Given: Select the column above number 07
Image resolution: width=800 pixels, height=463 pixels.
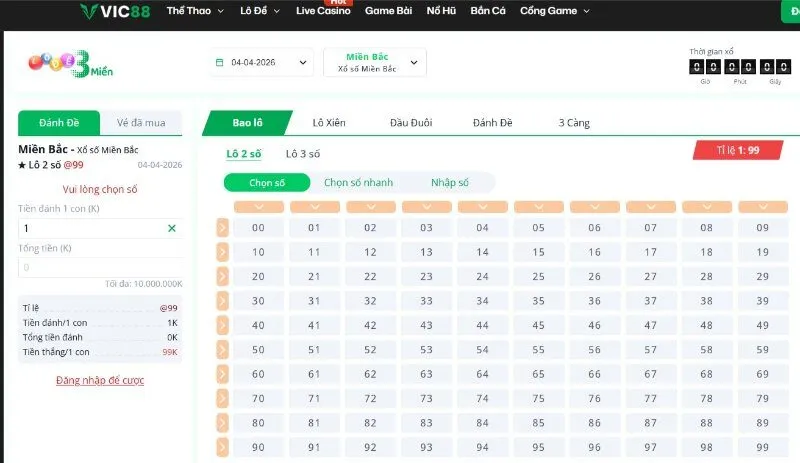Looking at the screenshot, I should (x=651, y=207).
